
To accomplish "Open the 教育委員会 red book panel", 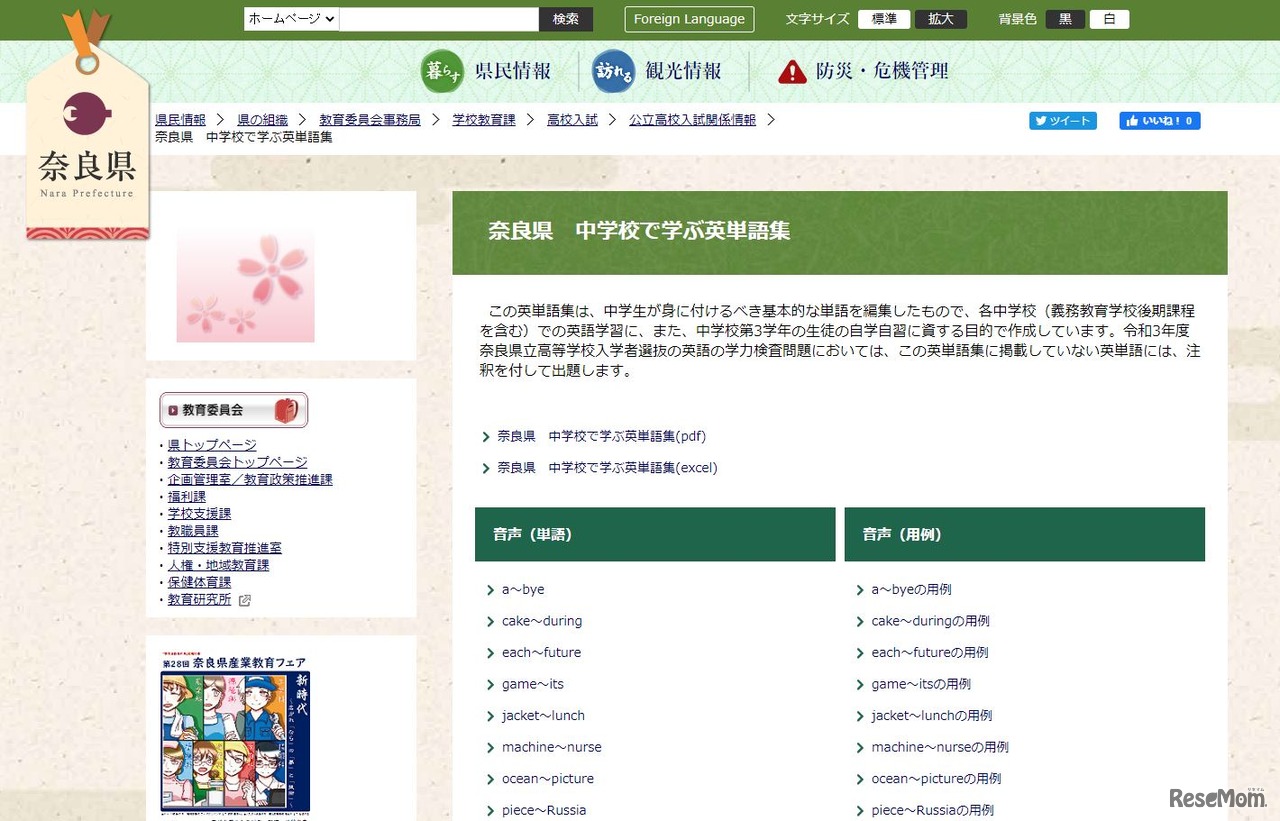I will (x=232, y=410).
